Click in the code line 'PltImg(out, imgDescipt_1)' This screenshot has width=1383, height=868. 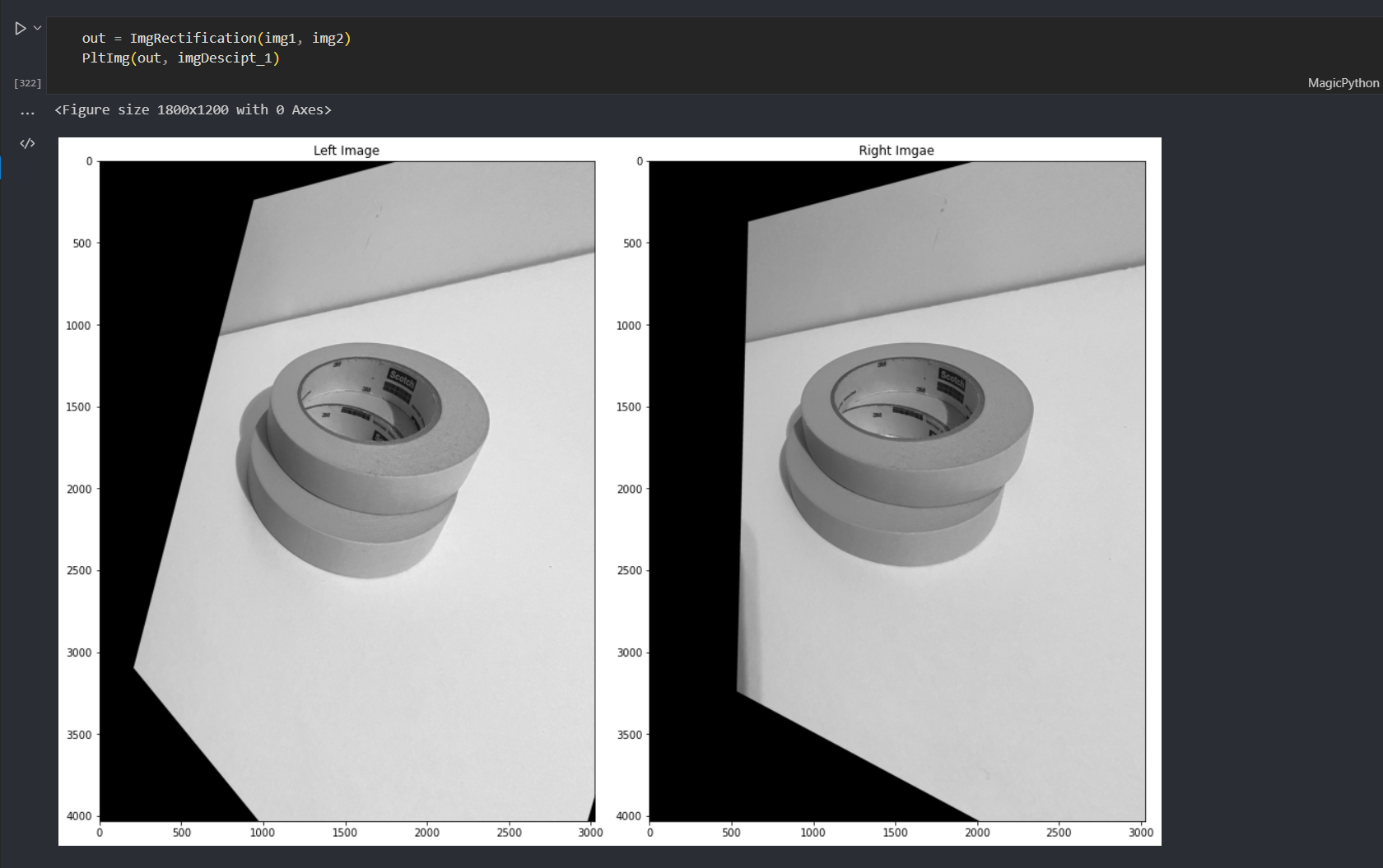[x=181, y=58]
